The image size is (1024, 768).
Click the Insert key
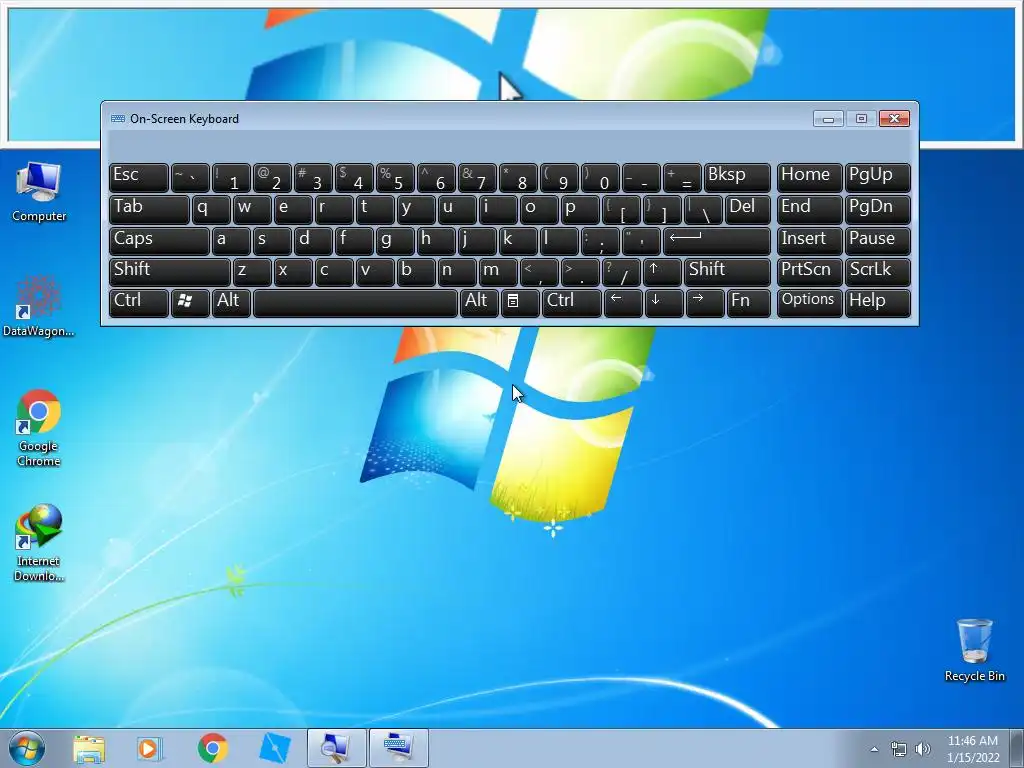pyautogui.click(x=809, y=241)
